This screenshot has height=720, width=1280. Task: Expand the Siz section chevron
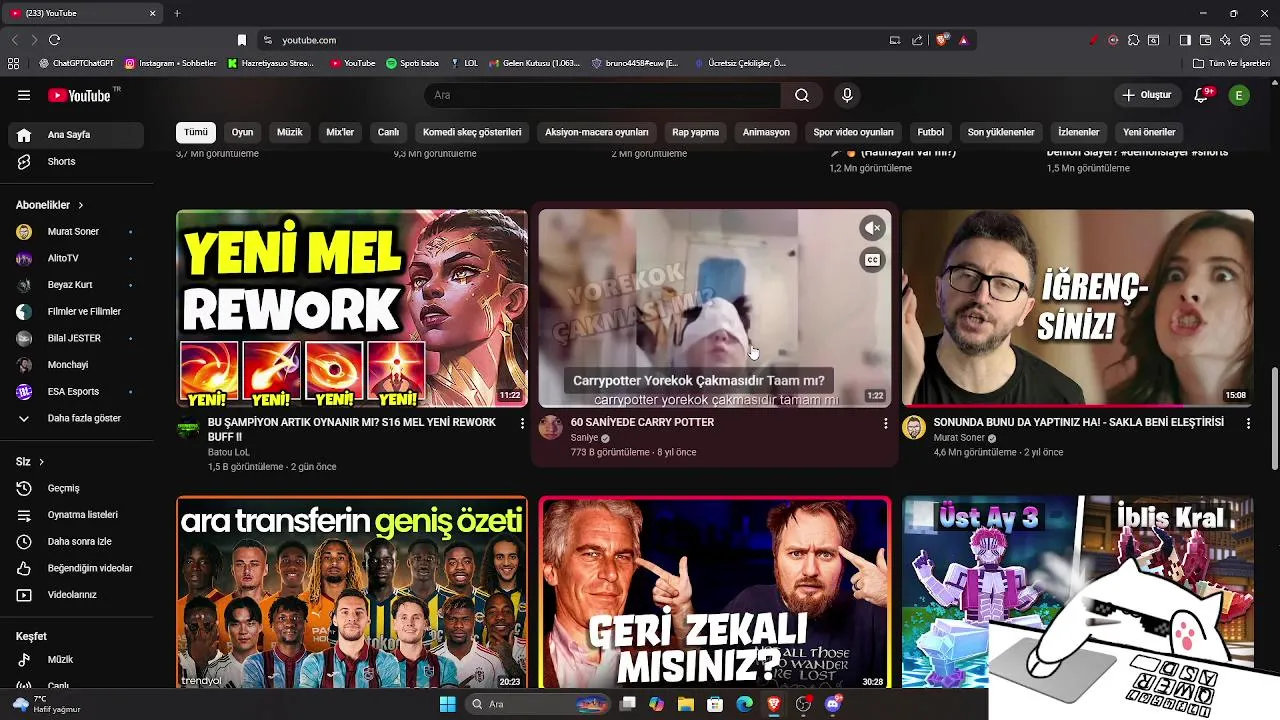42,462
